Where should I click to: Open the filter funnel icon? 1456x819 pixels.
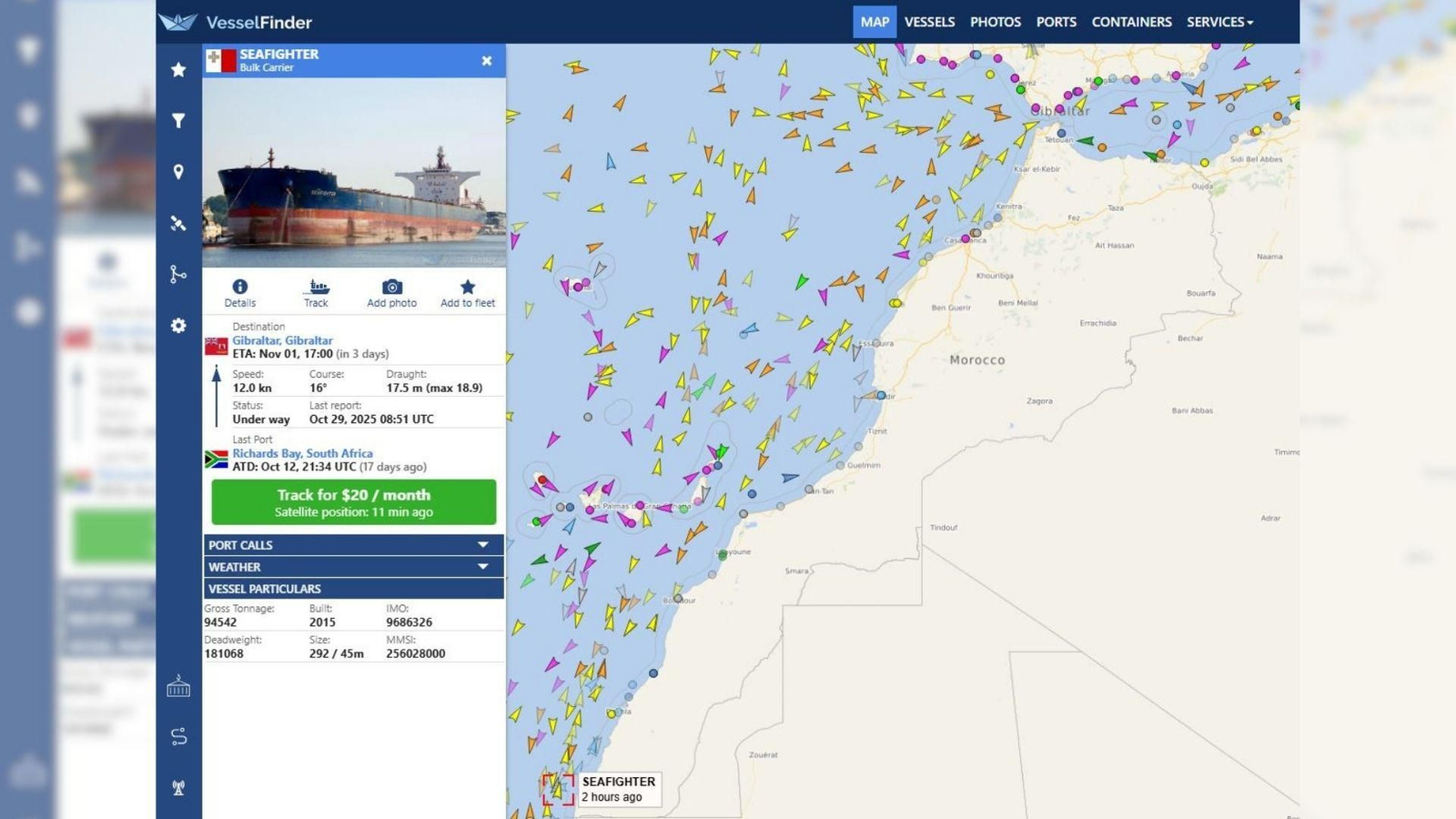pos(178,120)
